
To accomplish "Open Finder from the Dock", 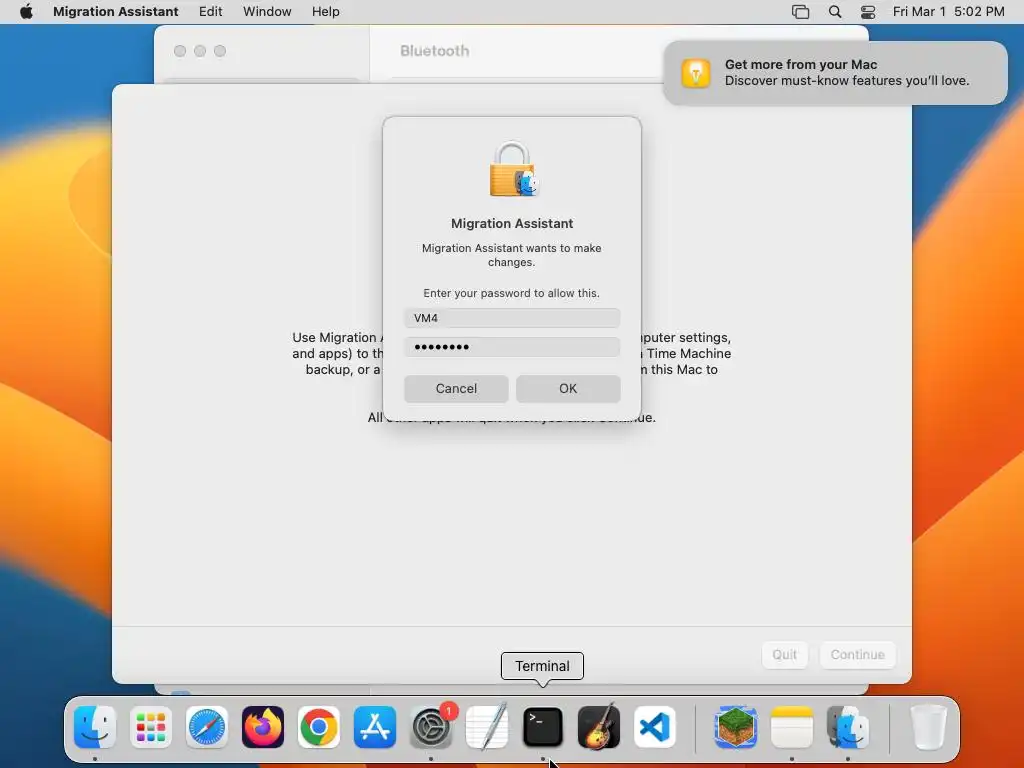I will (95, 727).
